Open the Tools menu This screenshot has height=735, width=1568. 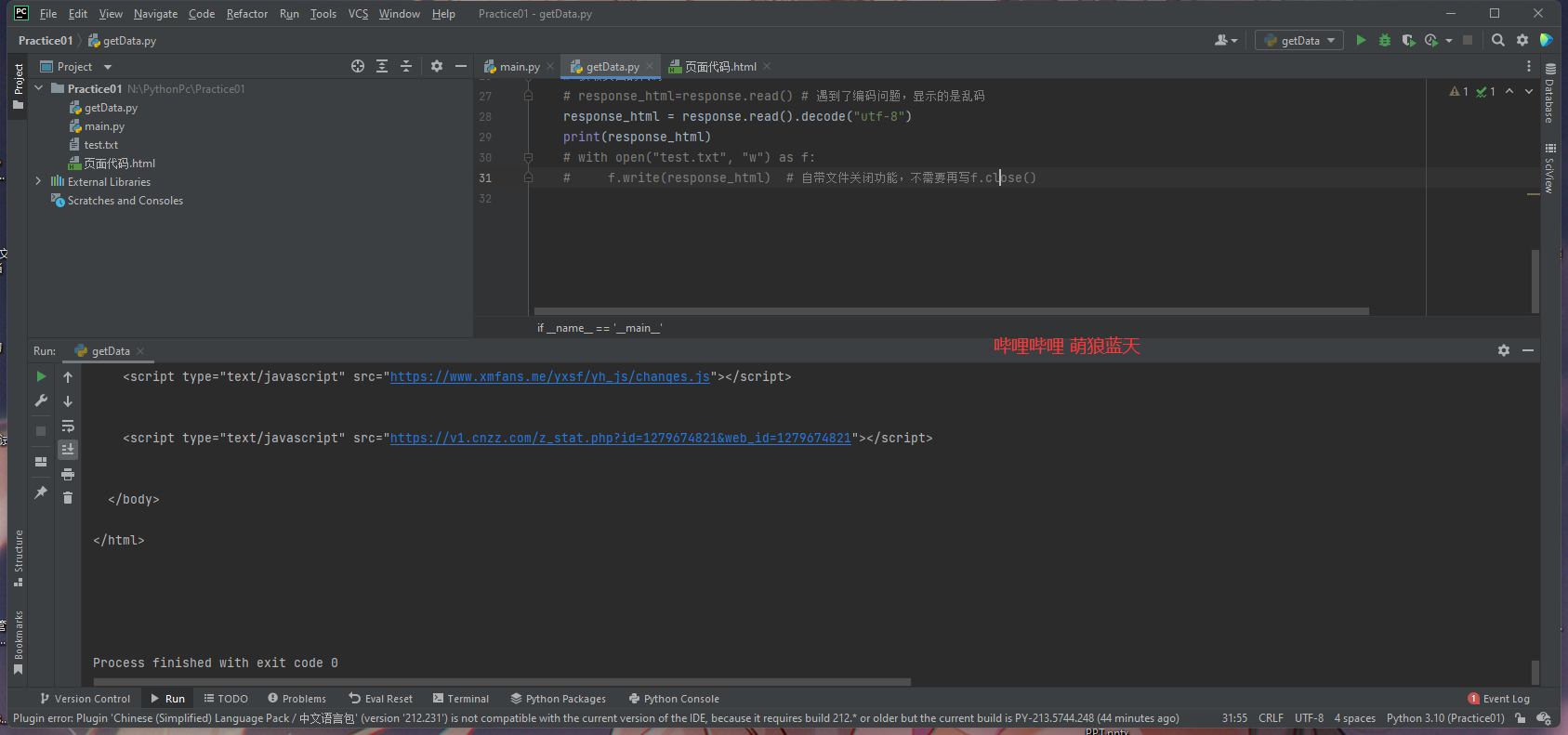(323, 13)
